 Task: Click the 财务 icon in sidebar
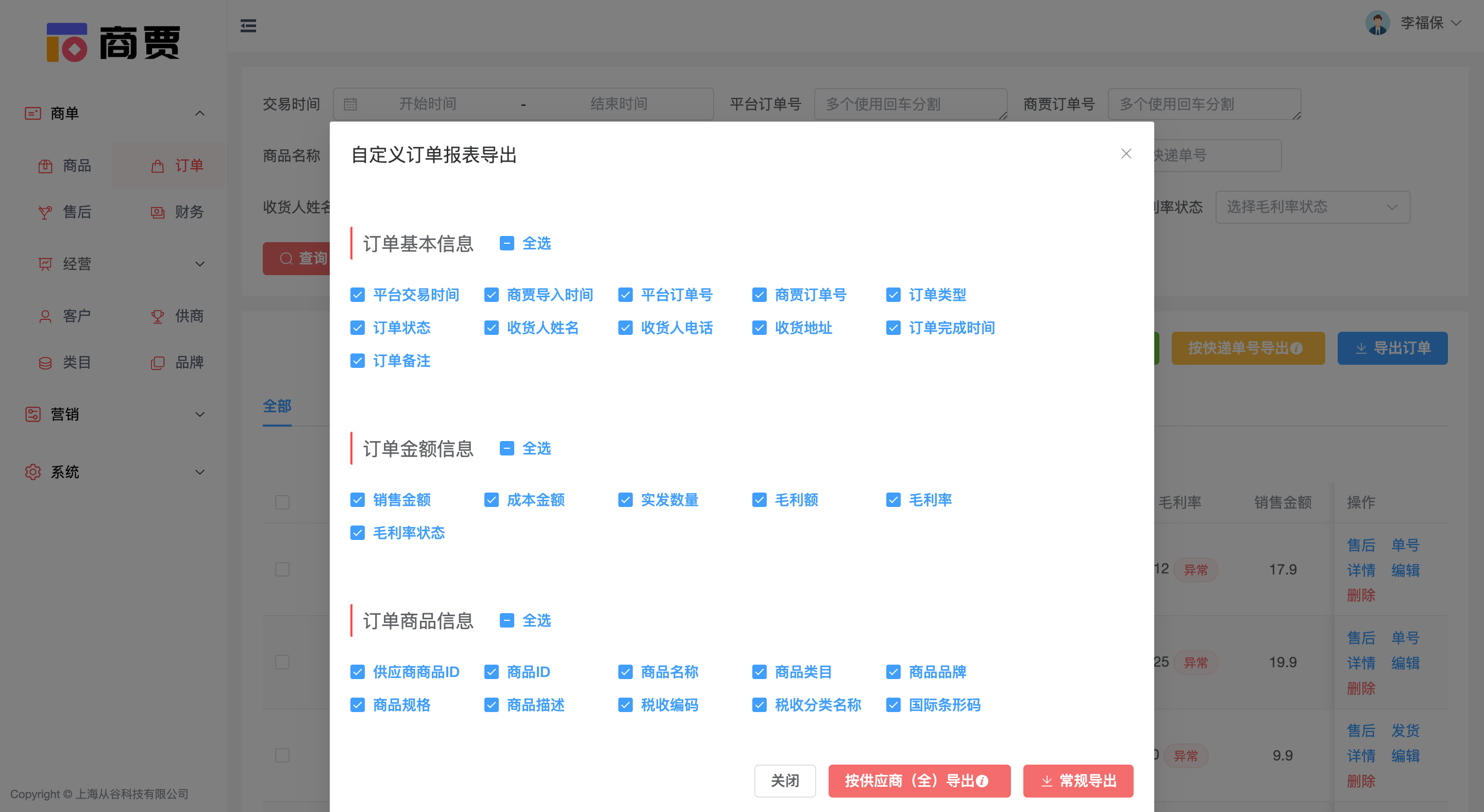click(157, 212)
